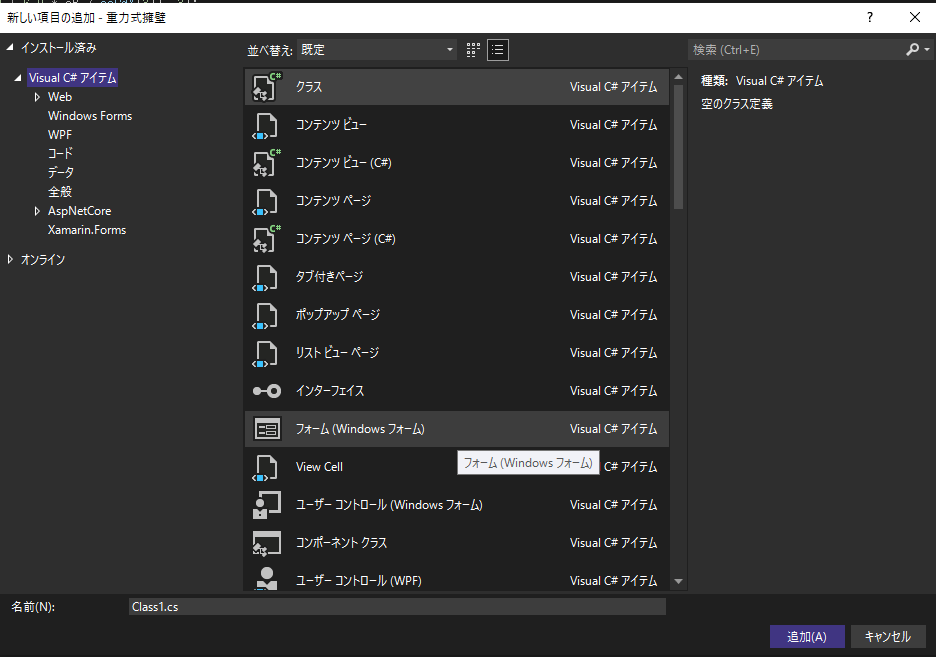Select コード category
The image size is (936, 657).
pyautogui.click(x=60, y=153)
